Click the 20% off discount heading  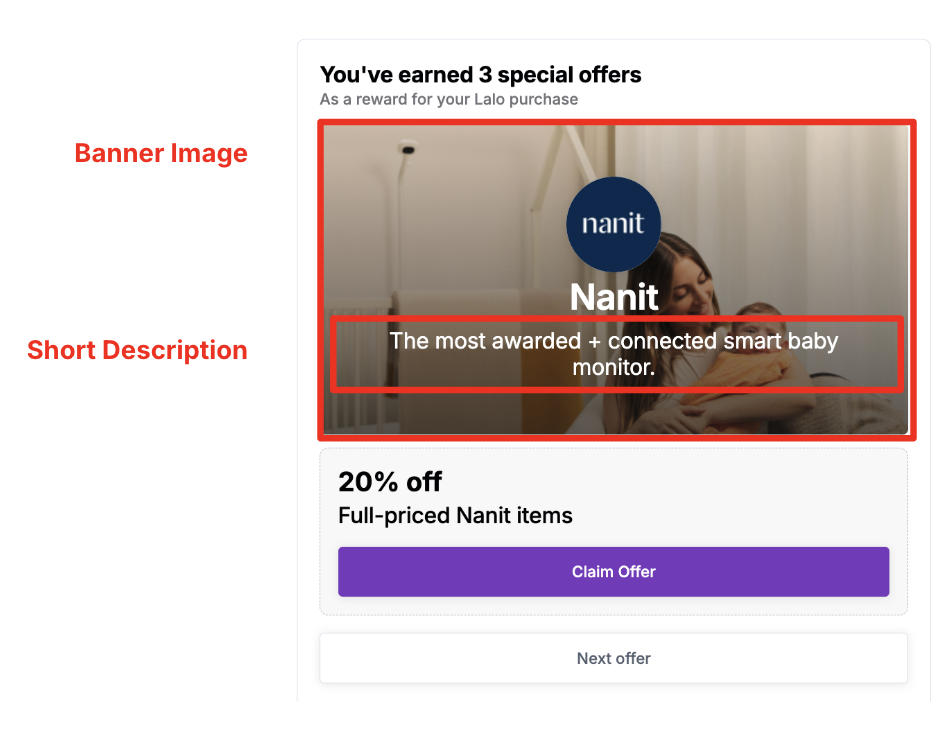point(390,482)
